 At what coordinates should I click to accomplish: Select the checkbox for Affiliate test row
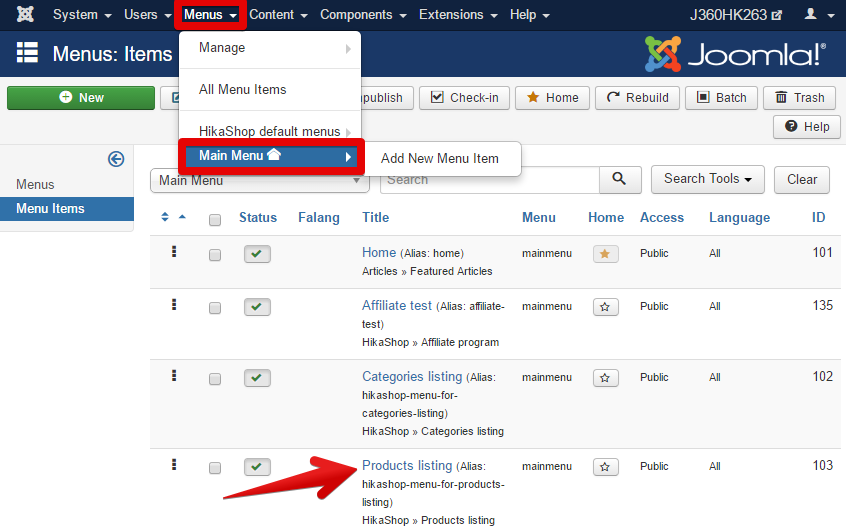(215, 308)
